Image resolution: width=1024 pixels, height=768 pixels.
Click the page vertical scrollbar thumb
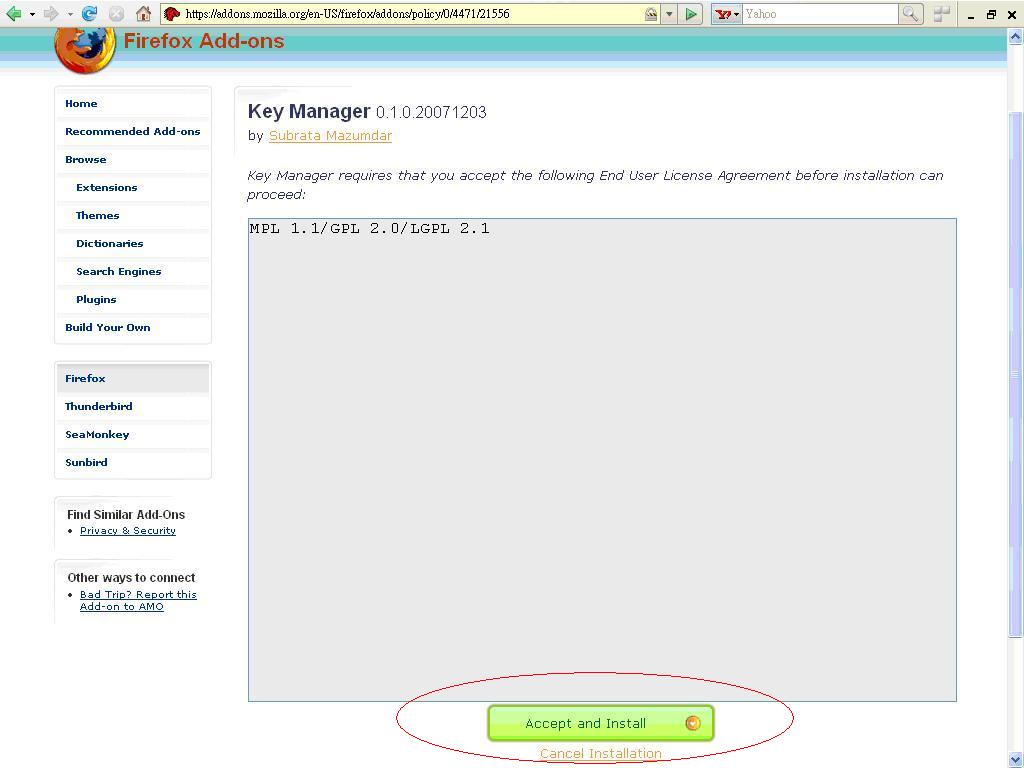click(1015, 374)
